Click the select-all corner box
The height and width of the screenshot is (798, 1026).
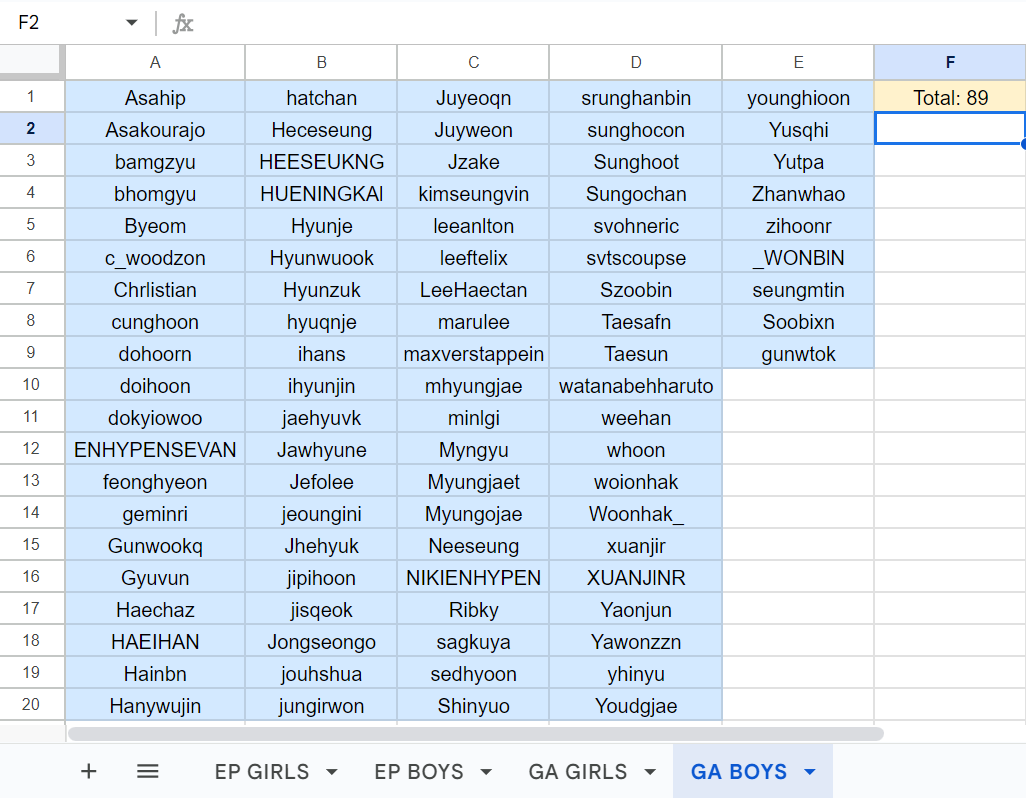click(31, 60)
